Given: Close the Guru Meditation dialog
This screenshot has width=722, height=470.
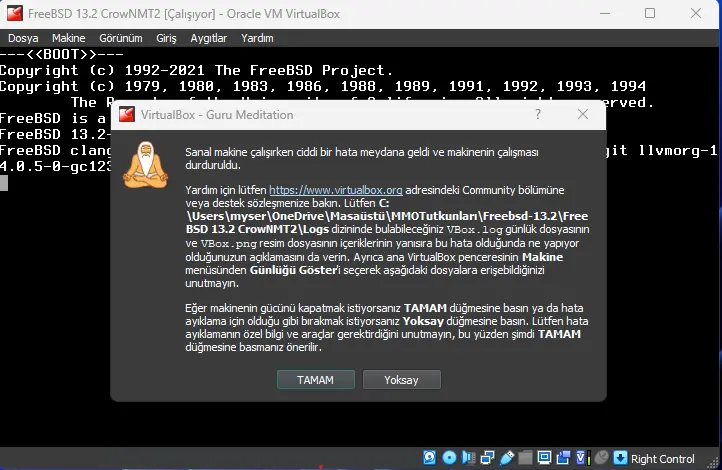Looking at the screenshot, I should (x=583, y=114).
